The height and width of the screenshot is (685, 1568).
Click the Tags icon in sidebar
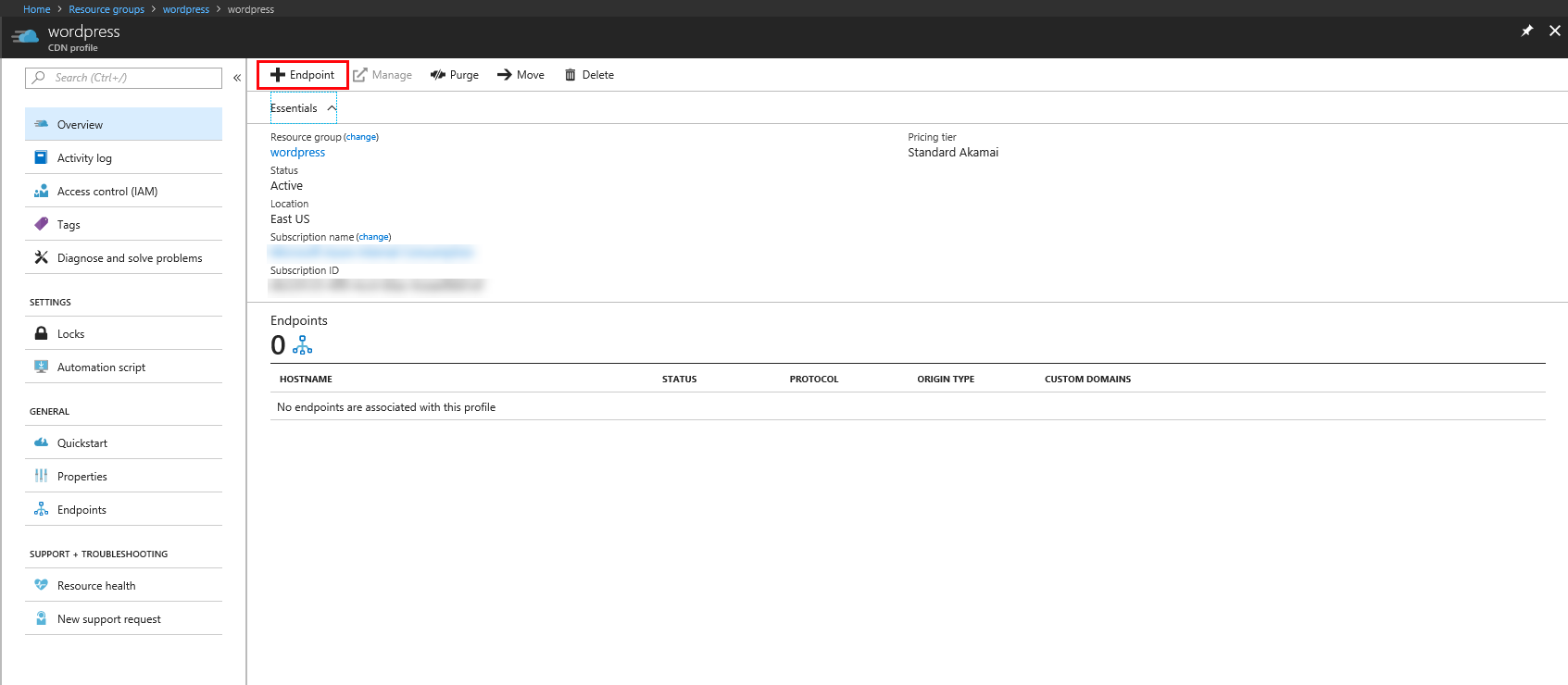tap(41, 224)
